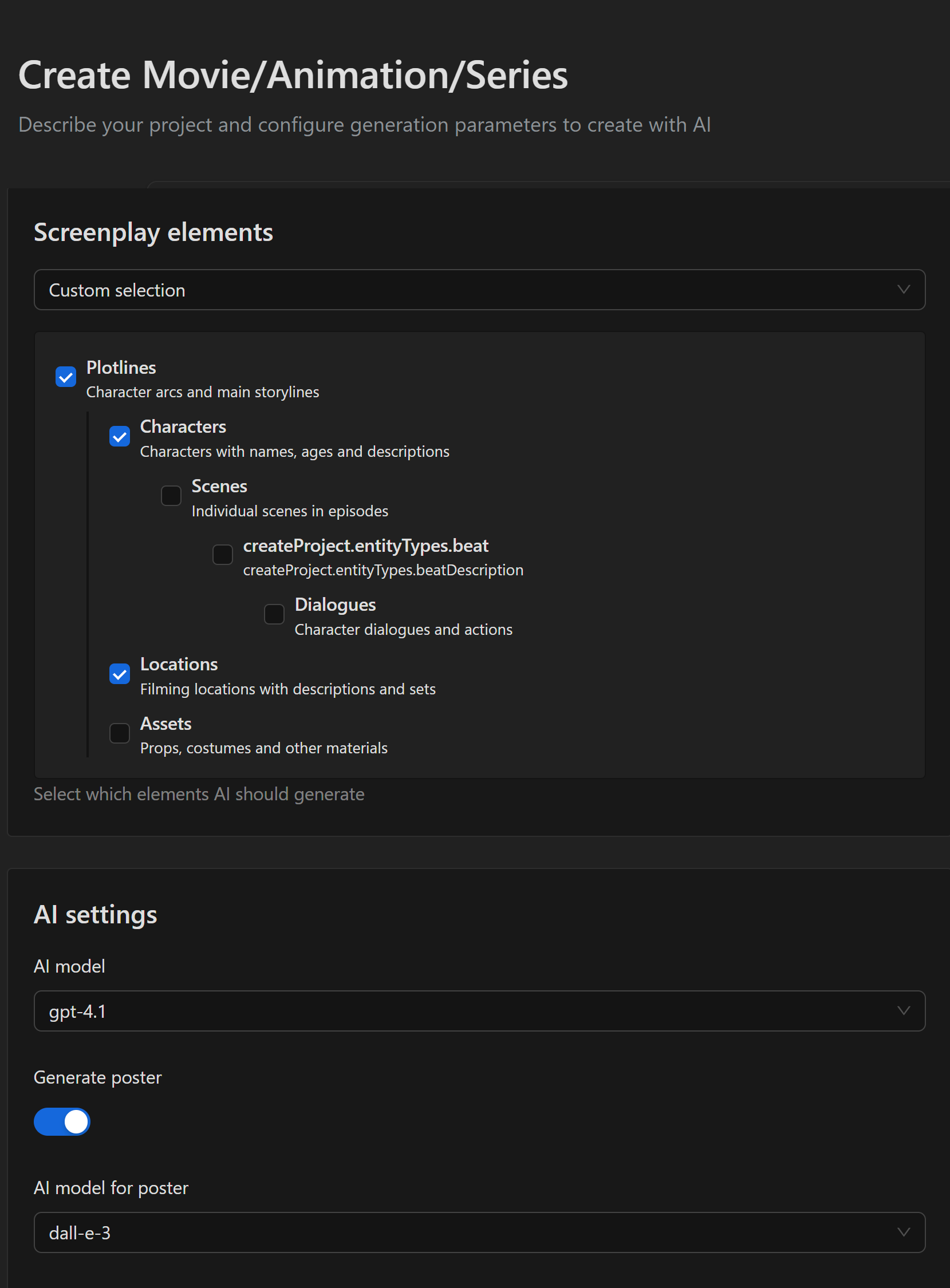
Task: Check the Assets checkbox
Action: [x=119, y=733]
